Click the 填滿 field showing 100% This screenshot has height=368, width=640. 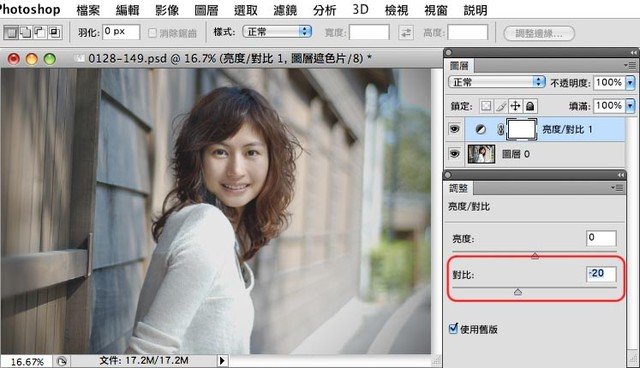[x=609, y=106]
